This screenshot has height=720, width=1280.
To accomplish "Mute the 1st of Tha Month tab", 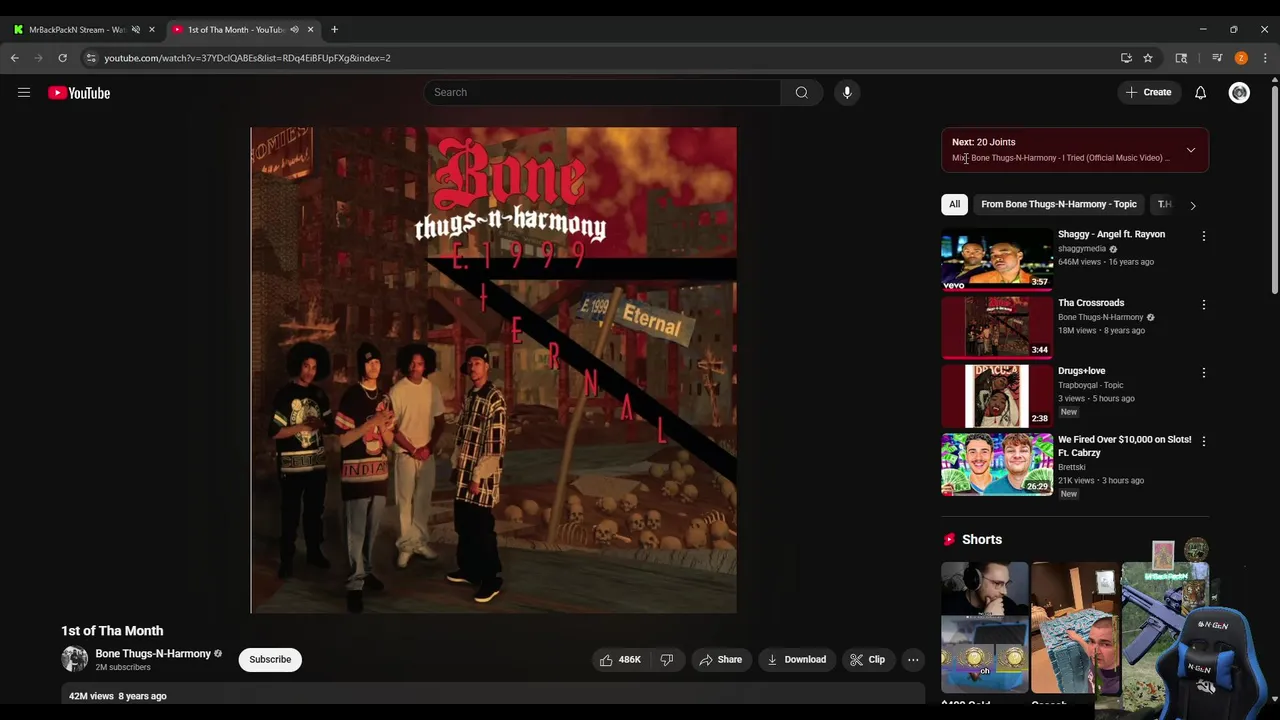I will pos(294,30).
